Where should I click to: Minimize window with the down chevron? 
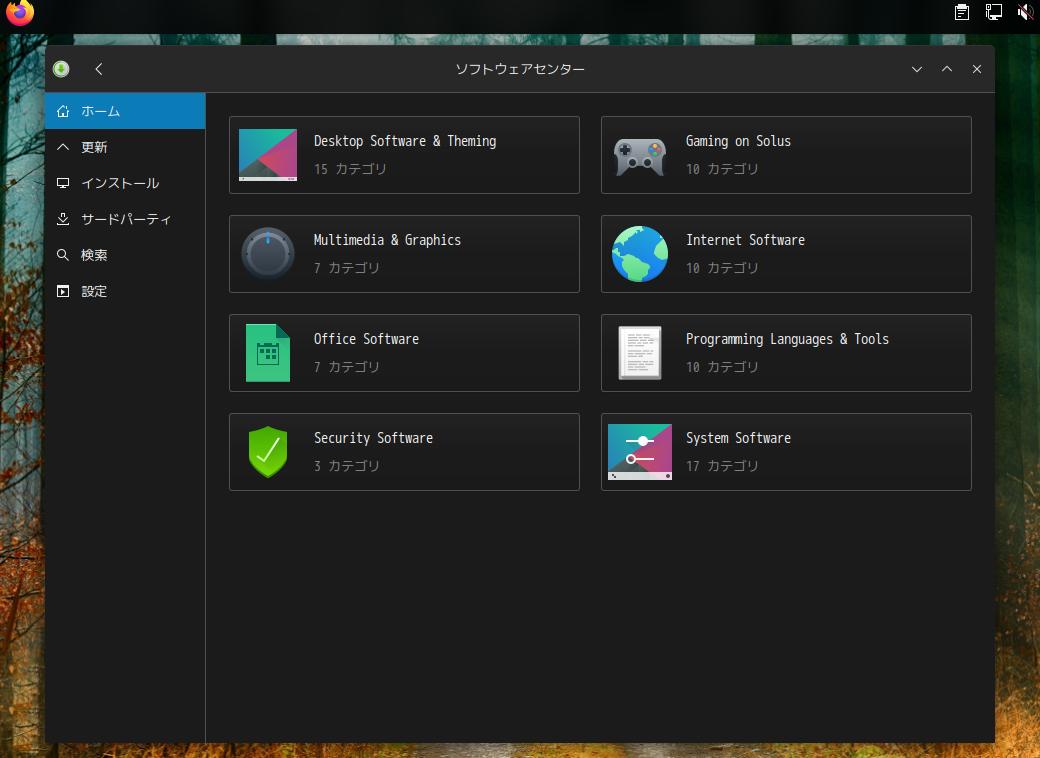tap(917, 69)
